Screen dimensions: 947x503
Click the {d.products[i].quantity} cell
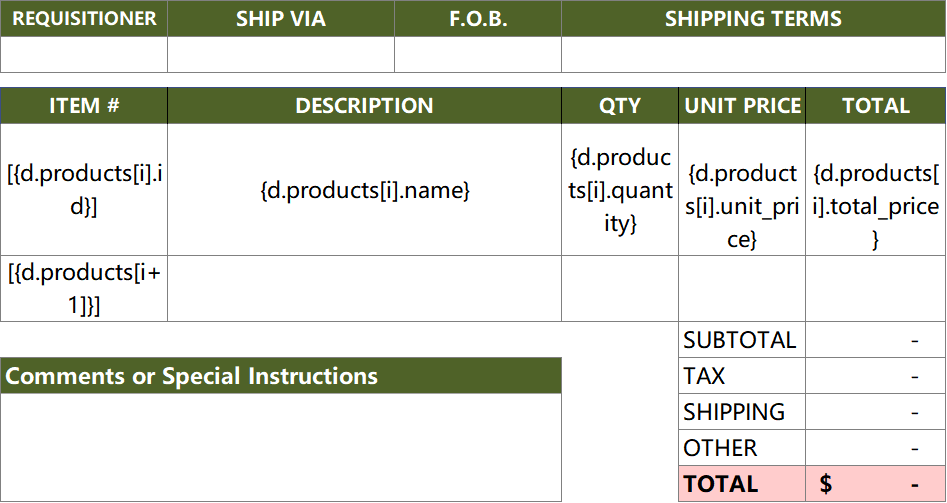620,190
